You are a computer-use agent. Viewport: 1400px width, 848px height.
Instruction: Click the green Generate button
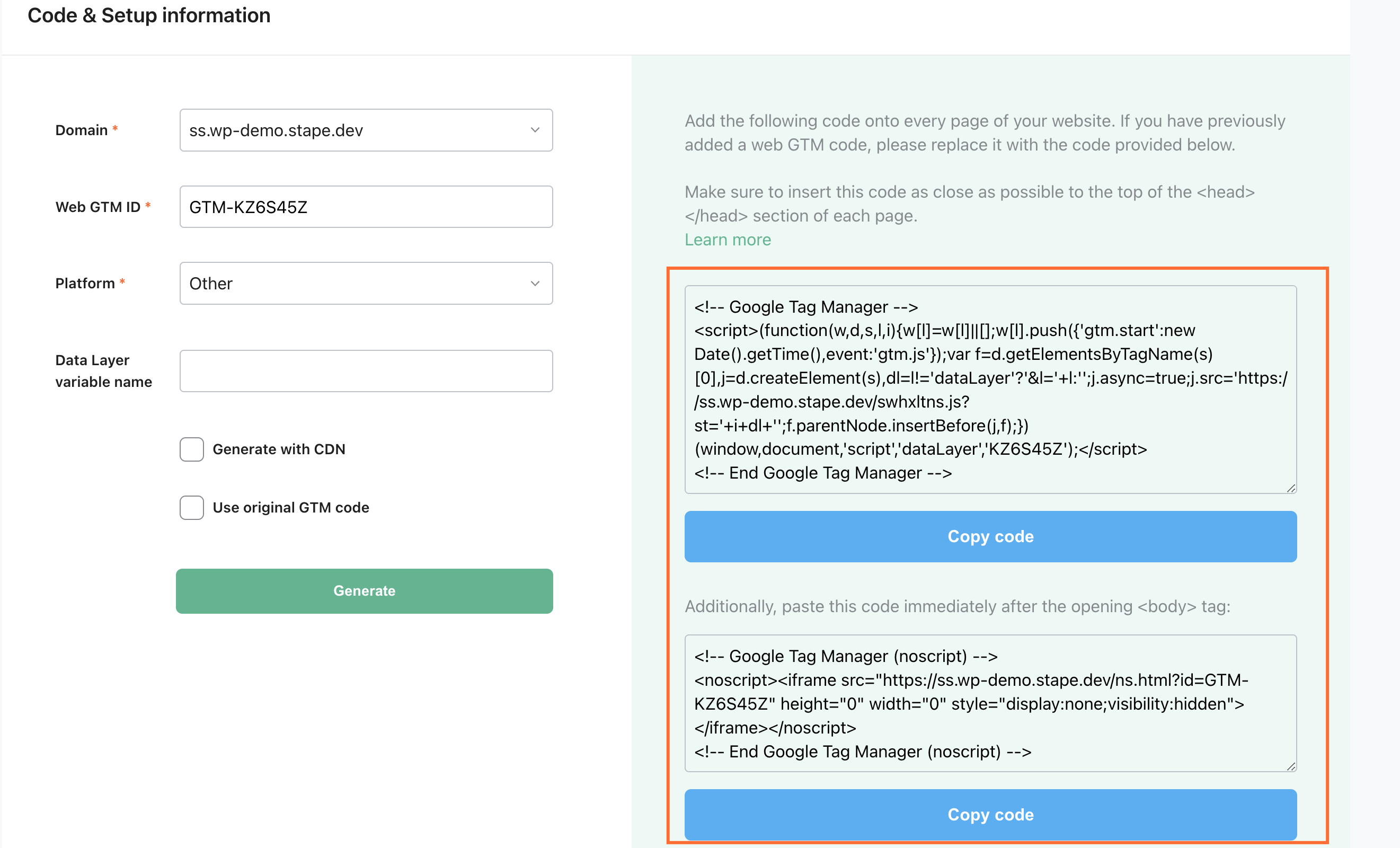(x=364, y=591)
